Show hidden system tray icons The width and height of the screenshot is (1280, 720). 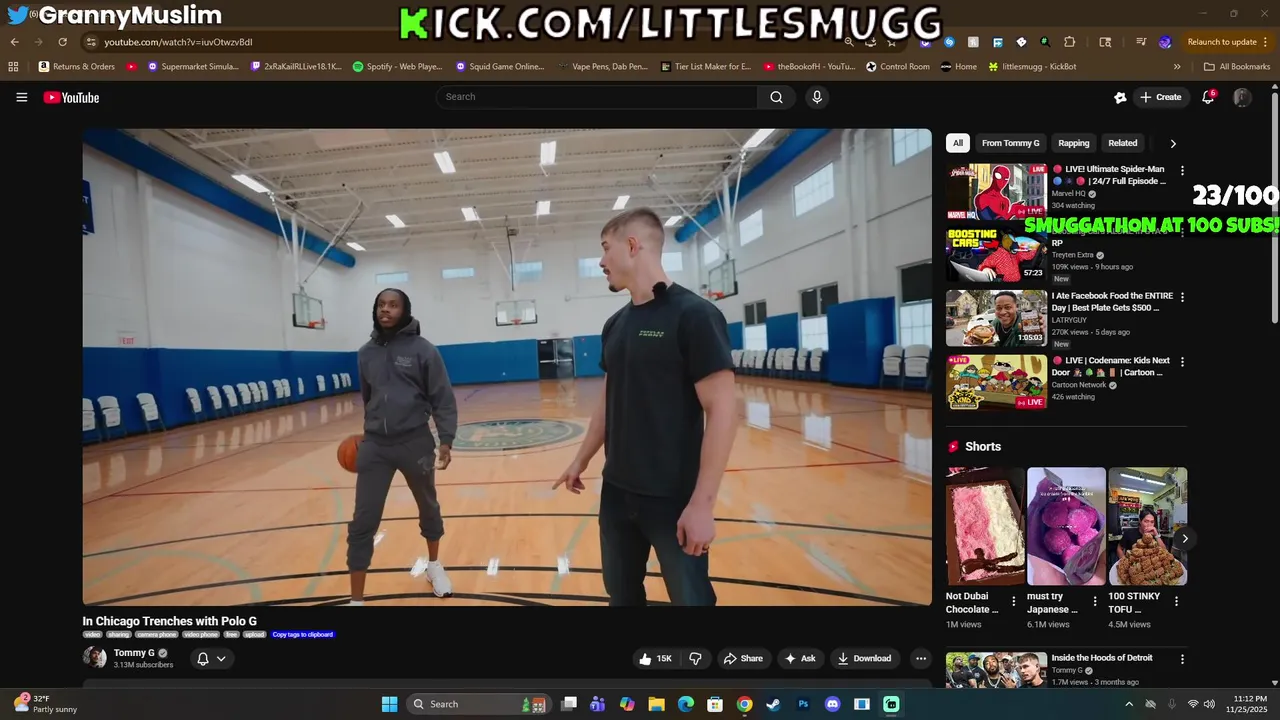click(1129, 704)
